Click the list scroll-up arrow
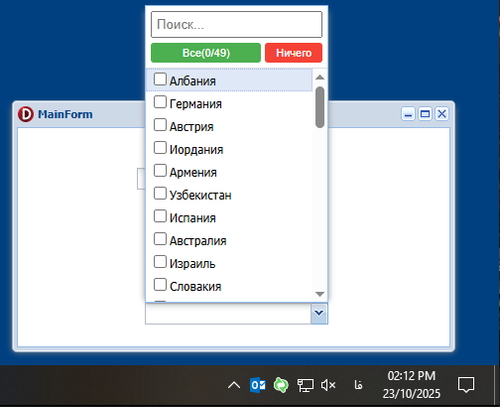The width and height of the screenshot is (500, 408). [320, 77]
